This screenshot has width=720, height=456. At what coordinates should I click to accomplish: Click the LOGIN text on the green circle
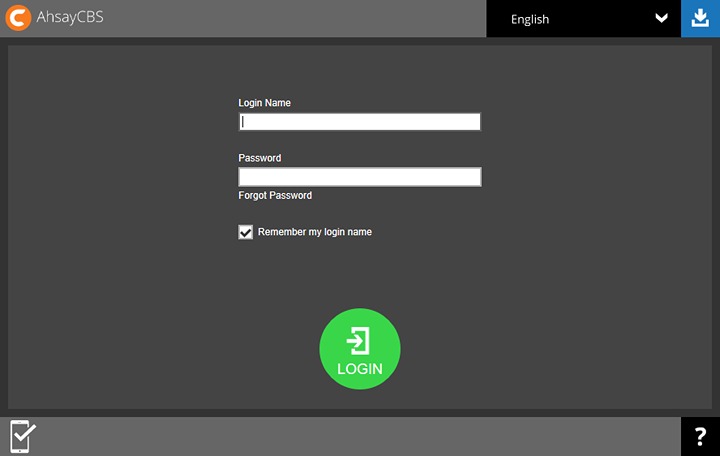[x=359, y=369]
